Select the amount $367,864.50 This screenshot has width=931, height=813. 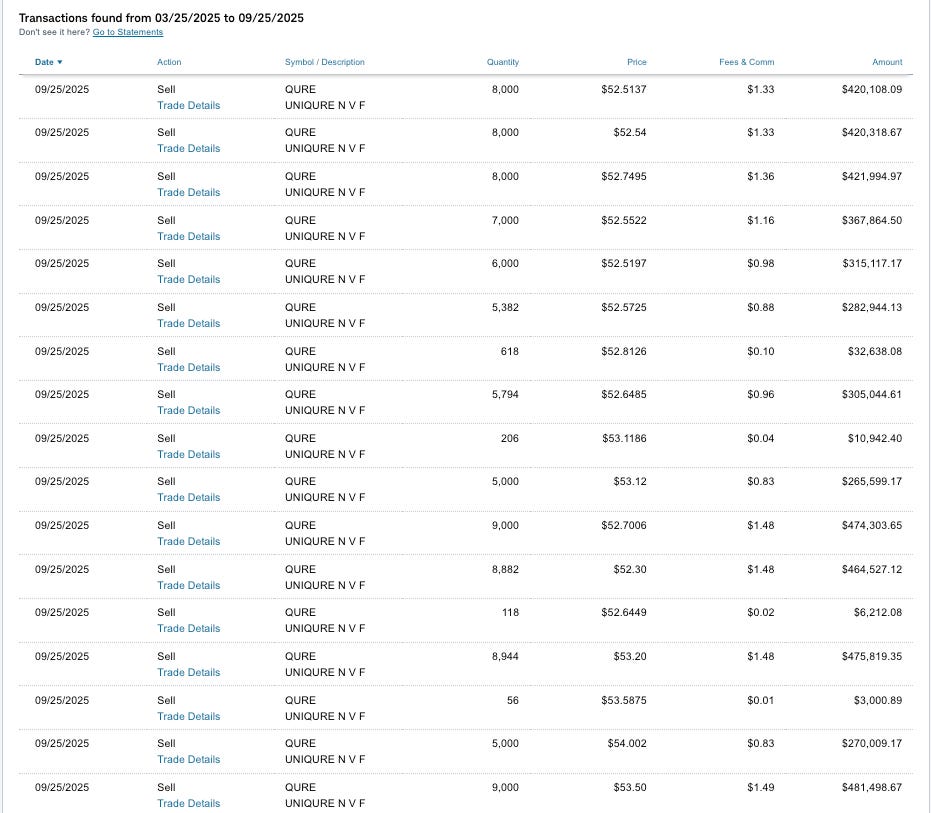coord(872,220)
